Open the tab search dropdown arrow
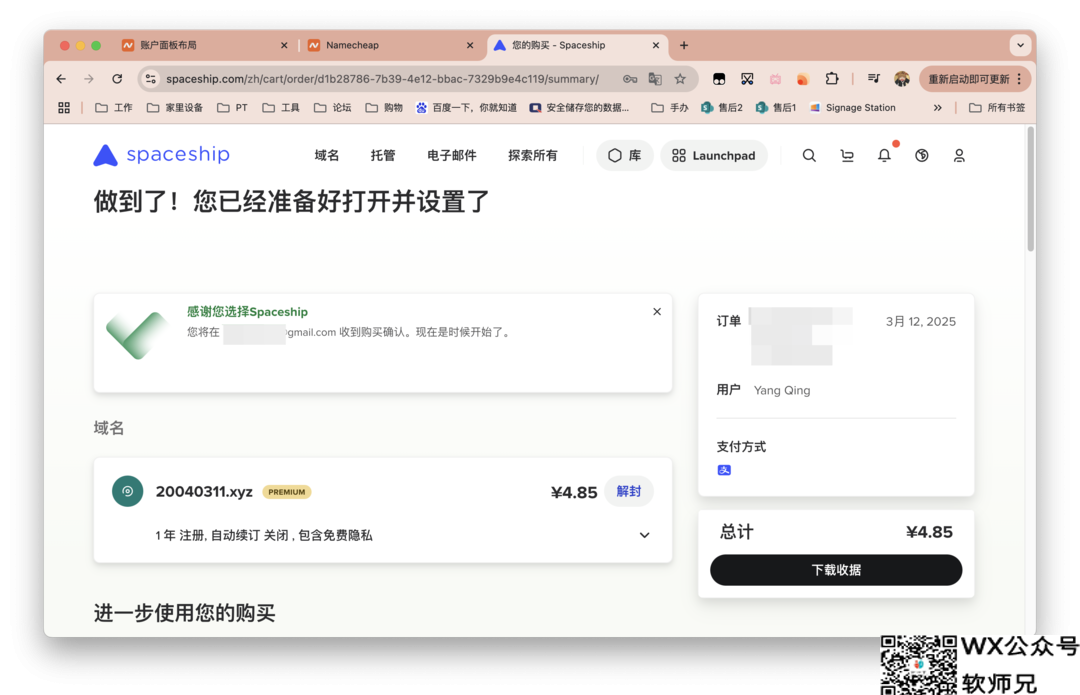 click(1020, 45)
